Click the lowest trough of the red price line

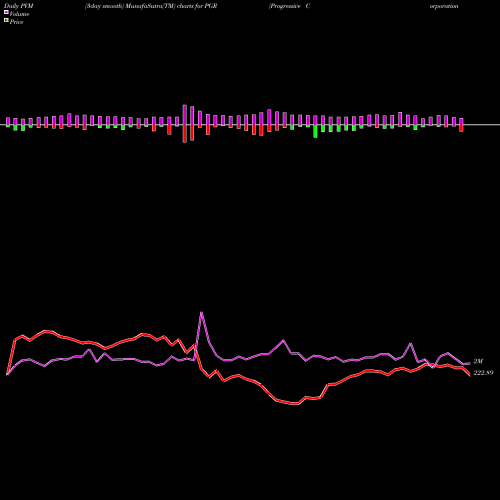pos(294,404)
